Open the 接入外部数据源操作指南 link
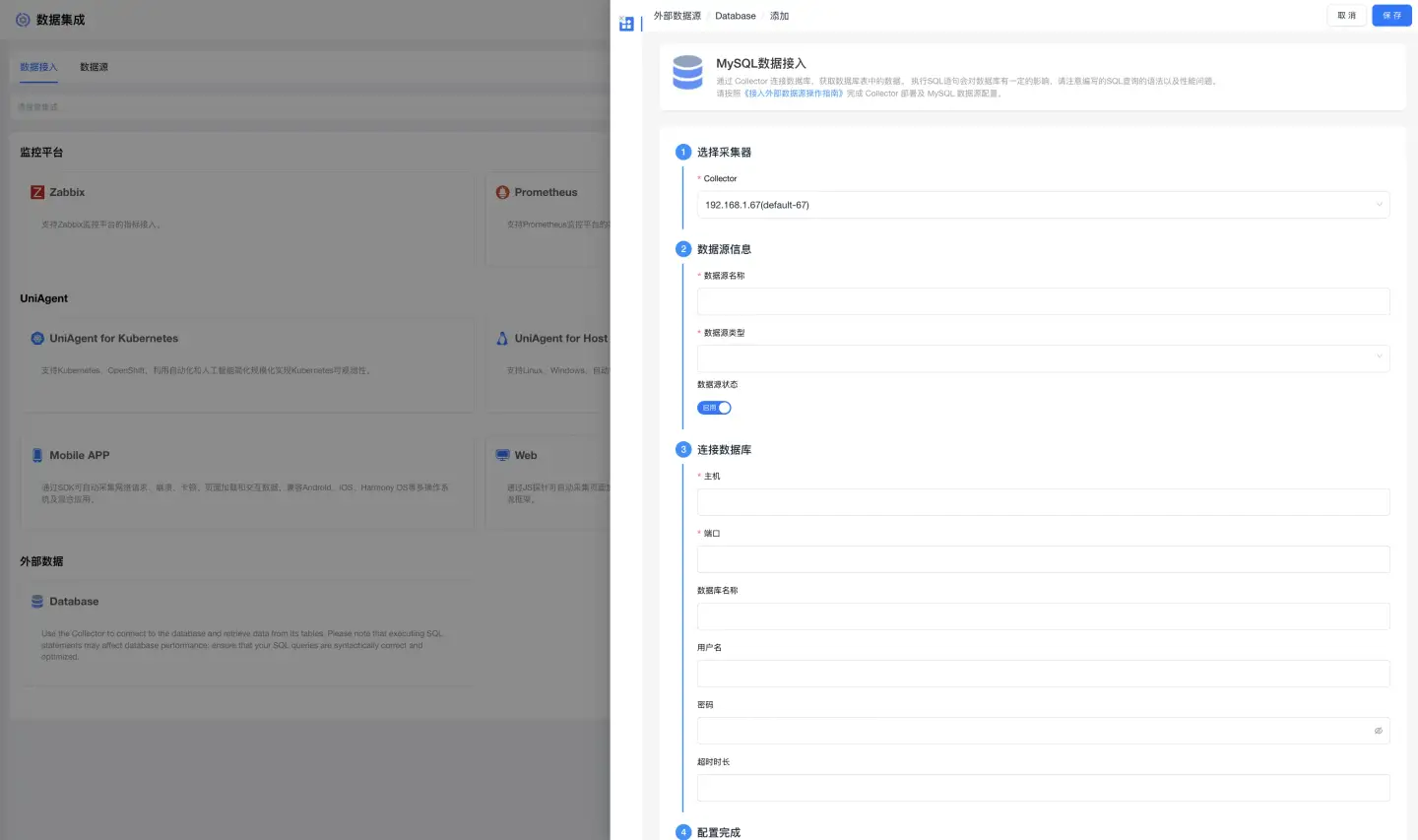Screen dimensions: 1418x840 click(794, 94)
